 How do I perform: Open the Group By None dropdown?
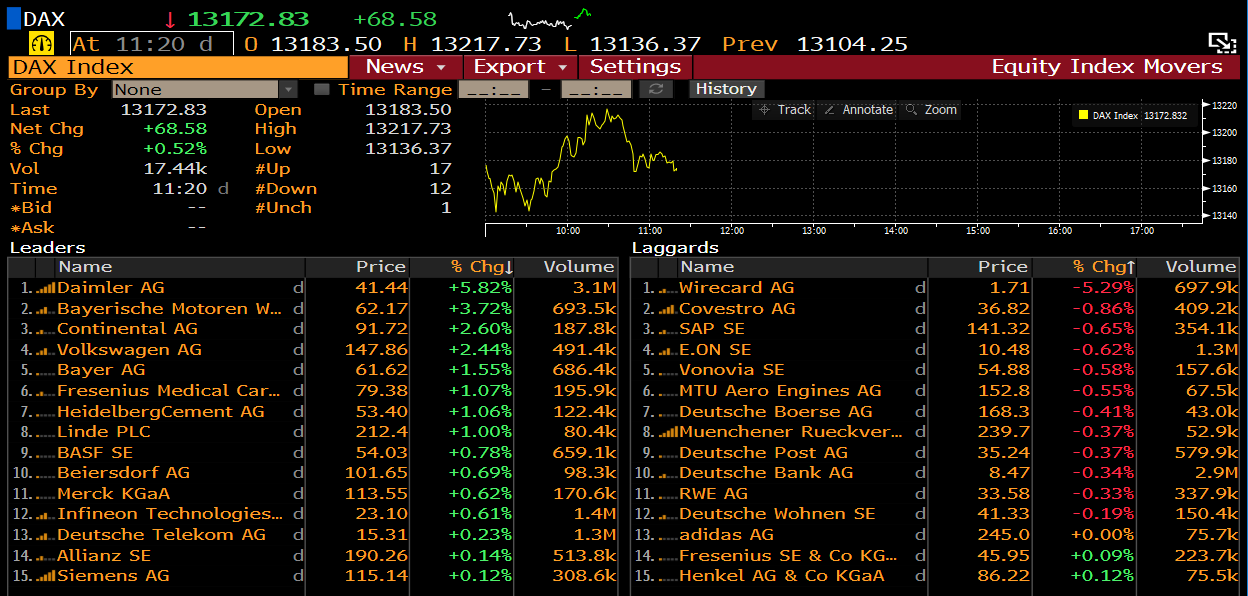[x=204, y=89]
